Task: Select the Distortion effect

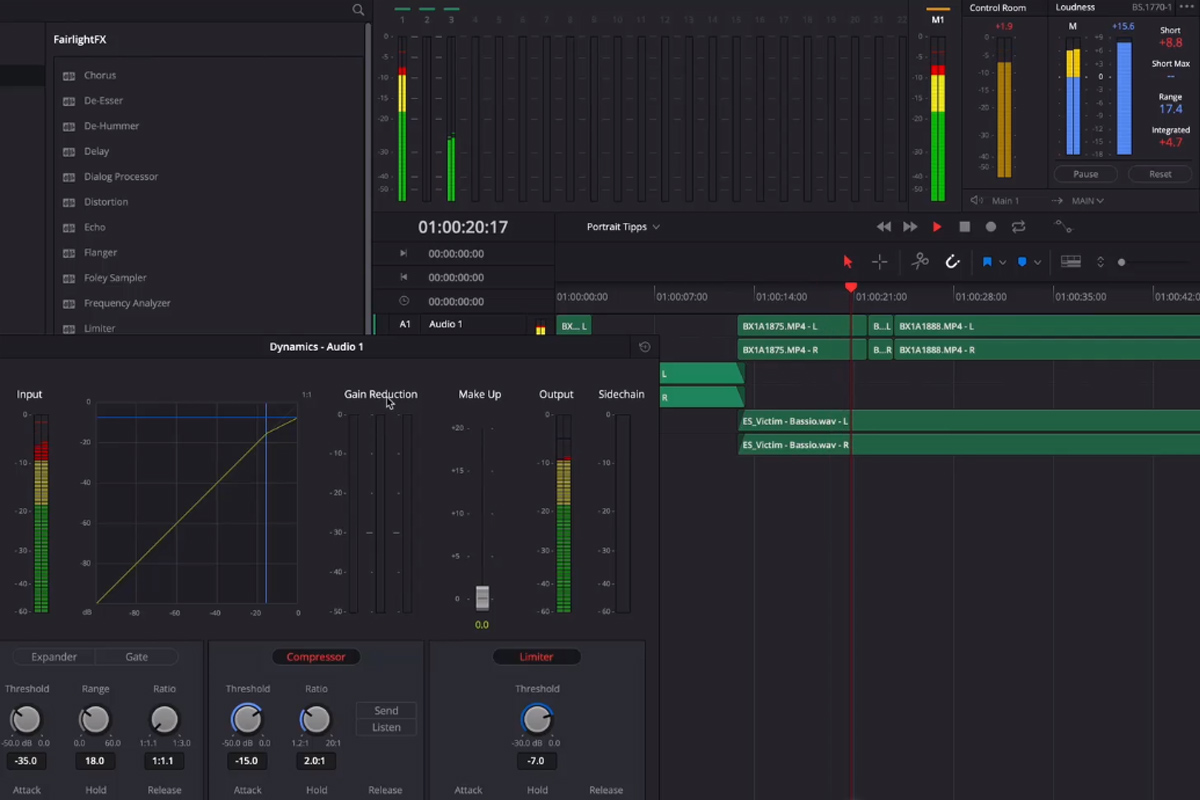Action: coord(106,202)
